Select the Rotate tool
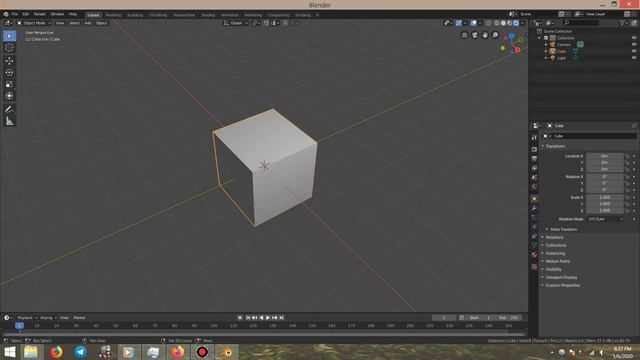Image resolution: width=640 pixels, height=360 pixels. click(x=9, y=73)
